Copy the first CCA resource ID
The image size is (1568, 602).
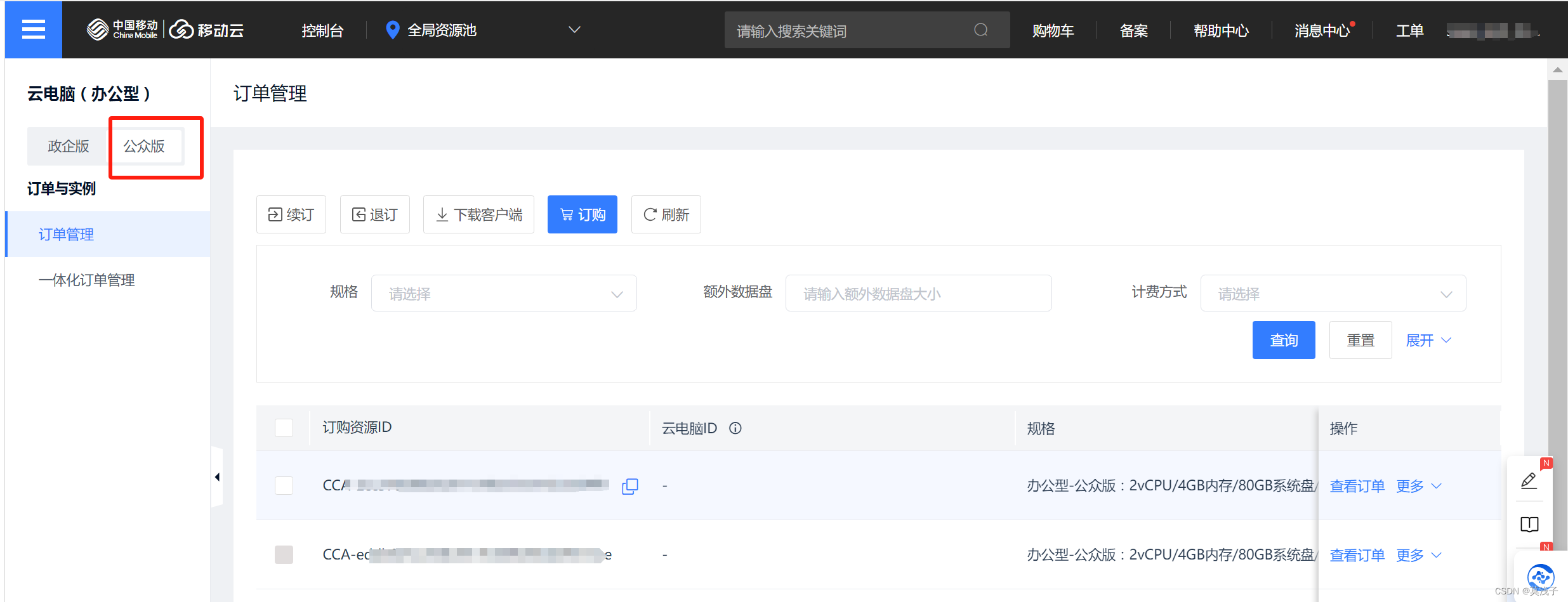(x=630, y=486)
